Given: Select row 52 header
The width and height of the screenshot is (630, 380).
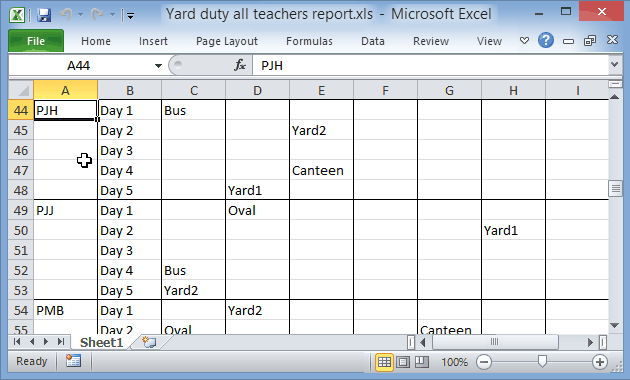Looking at the screenshot, I should pos(21,270).
